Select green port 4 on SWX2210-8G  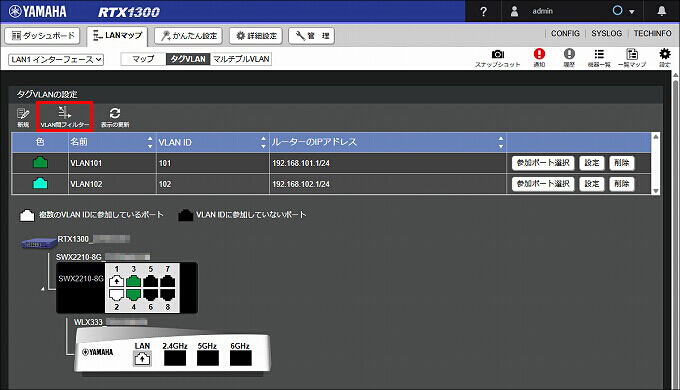pos(133,295)
